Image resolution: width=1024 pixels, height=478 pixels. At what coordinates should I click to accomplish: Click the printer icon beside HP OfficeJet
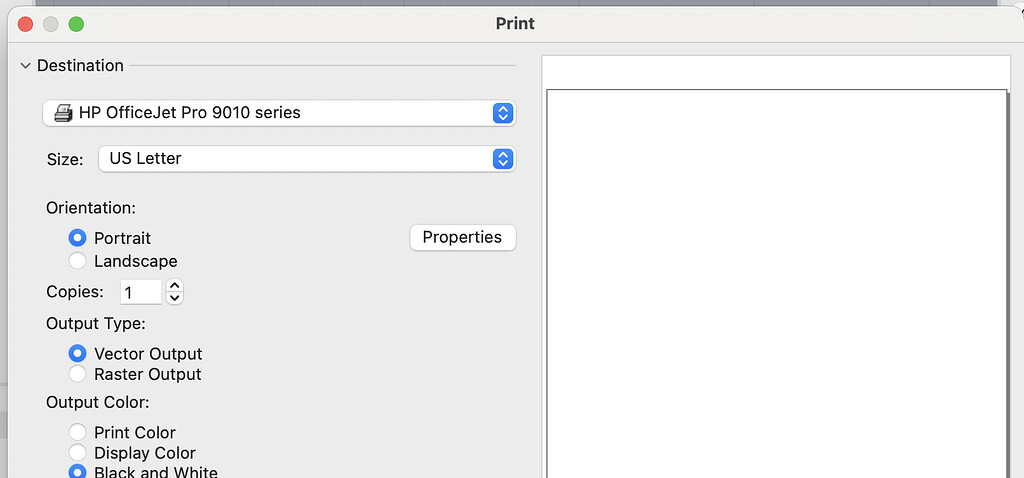click(x=62, y=113)
